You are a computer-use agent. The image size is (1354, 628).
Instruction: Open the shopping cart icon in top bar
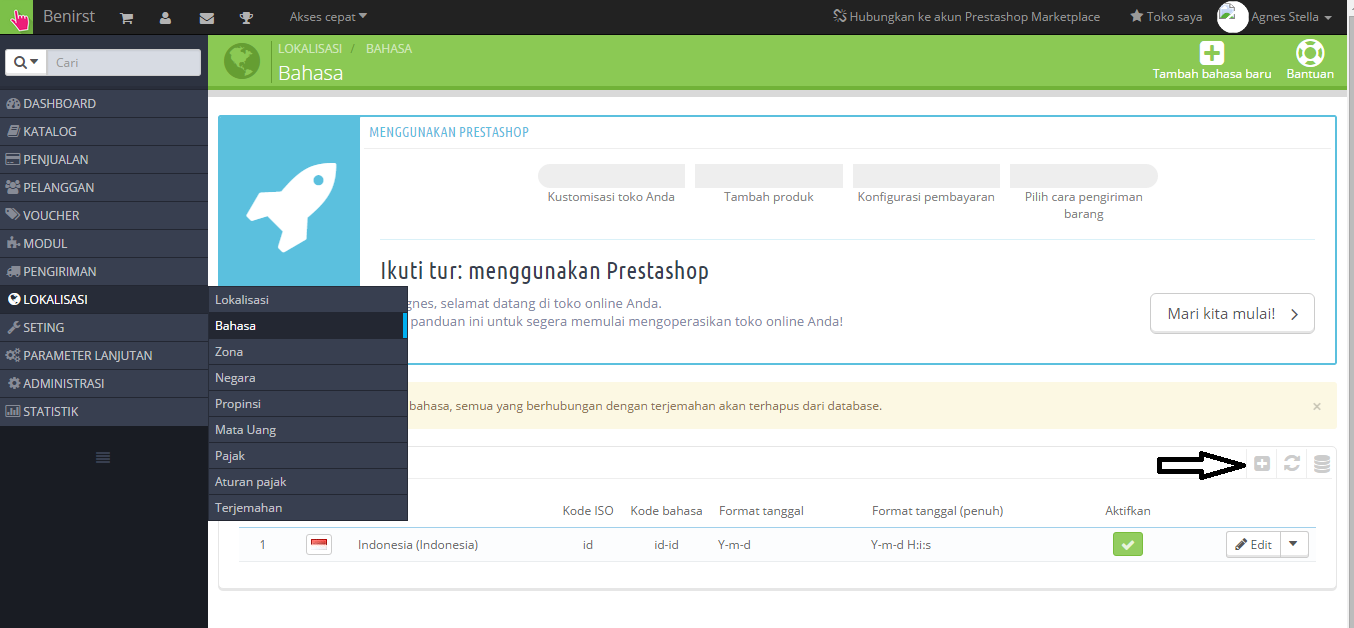[127, 17]
